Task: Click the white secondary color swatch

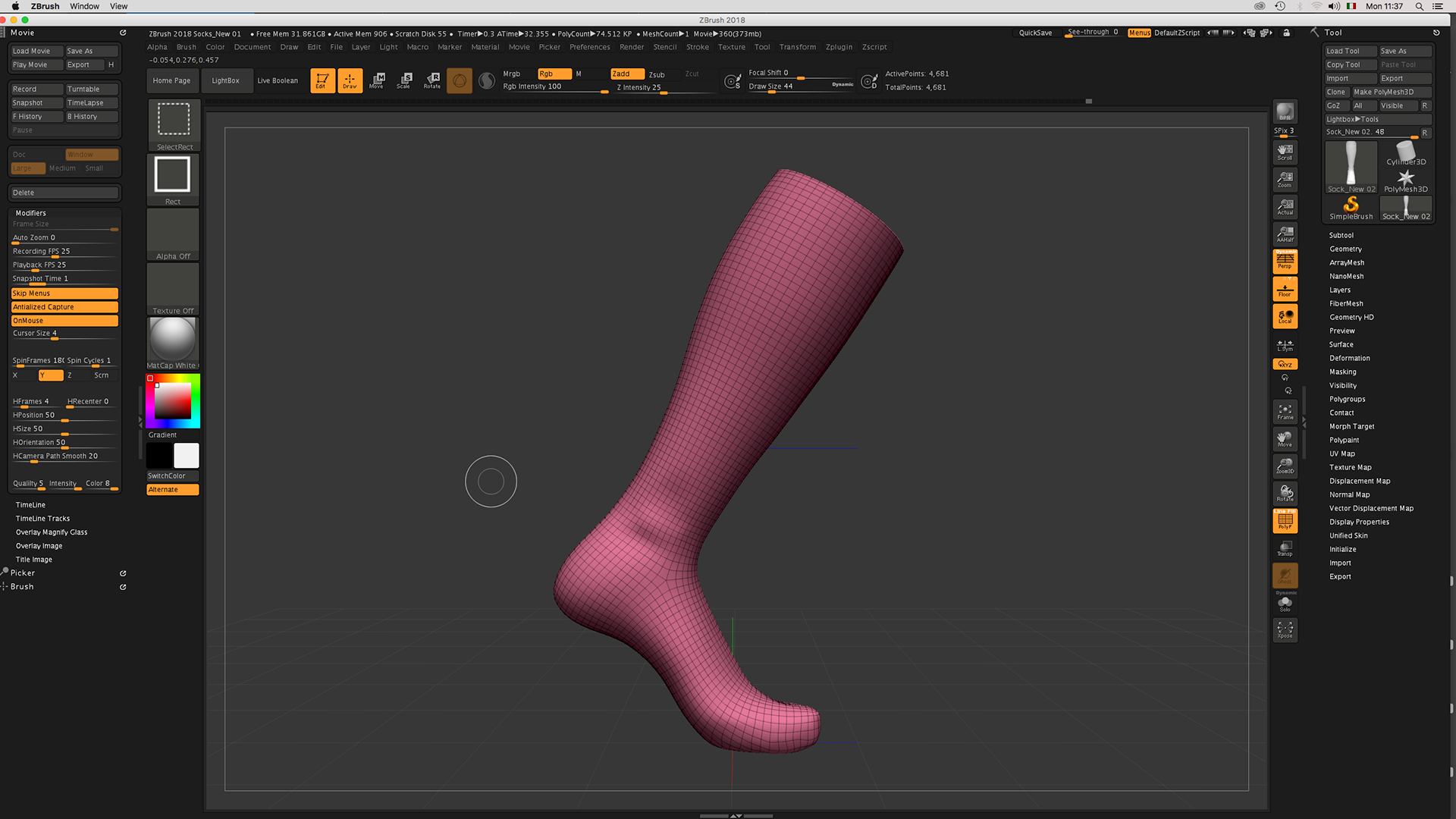Action: click(x=186, y=456)
